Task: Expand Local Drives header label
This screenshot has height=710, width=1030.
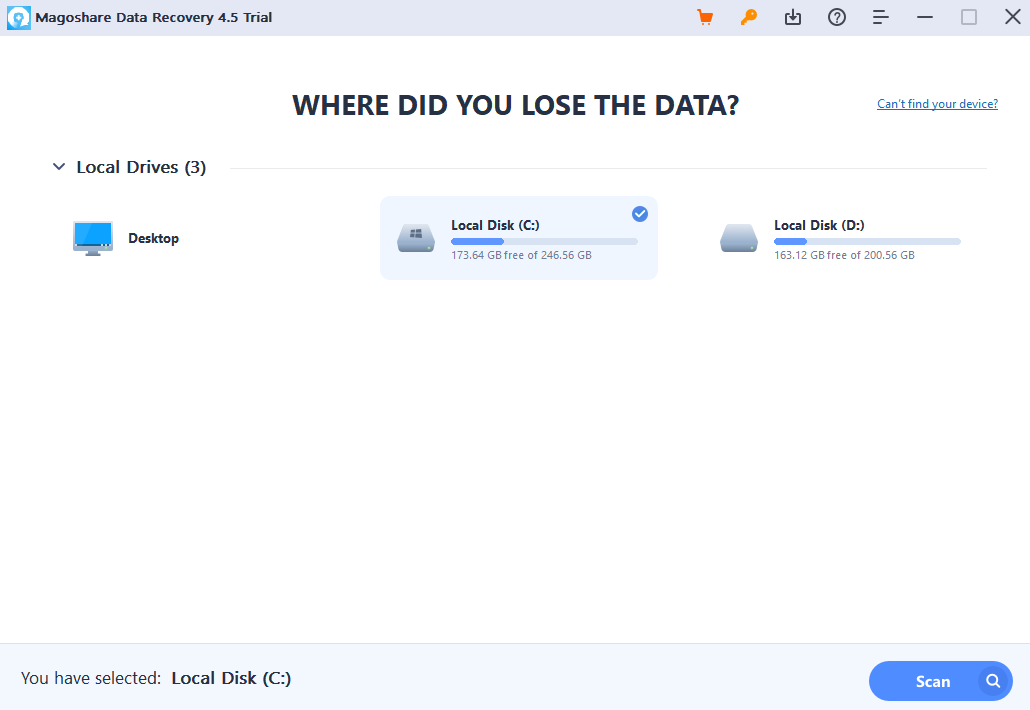Action: tap(140, 167)
